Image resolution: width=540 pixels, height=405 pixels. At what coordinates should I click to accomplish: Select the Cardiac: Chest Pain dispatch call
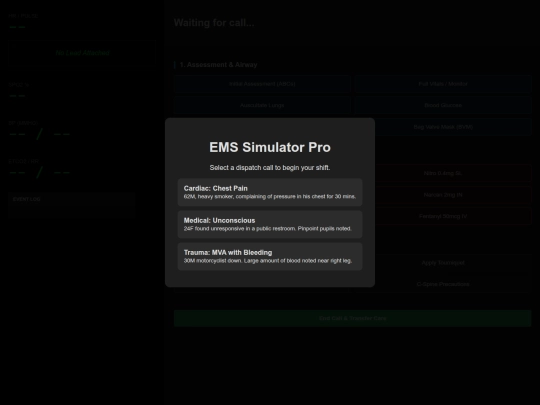click(270, 192)
